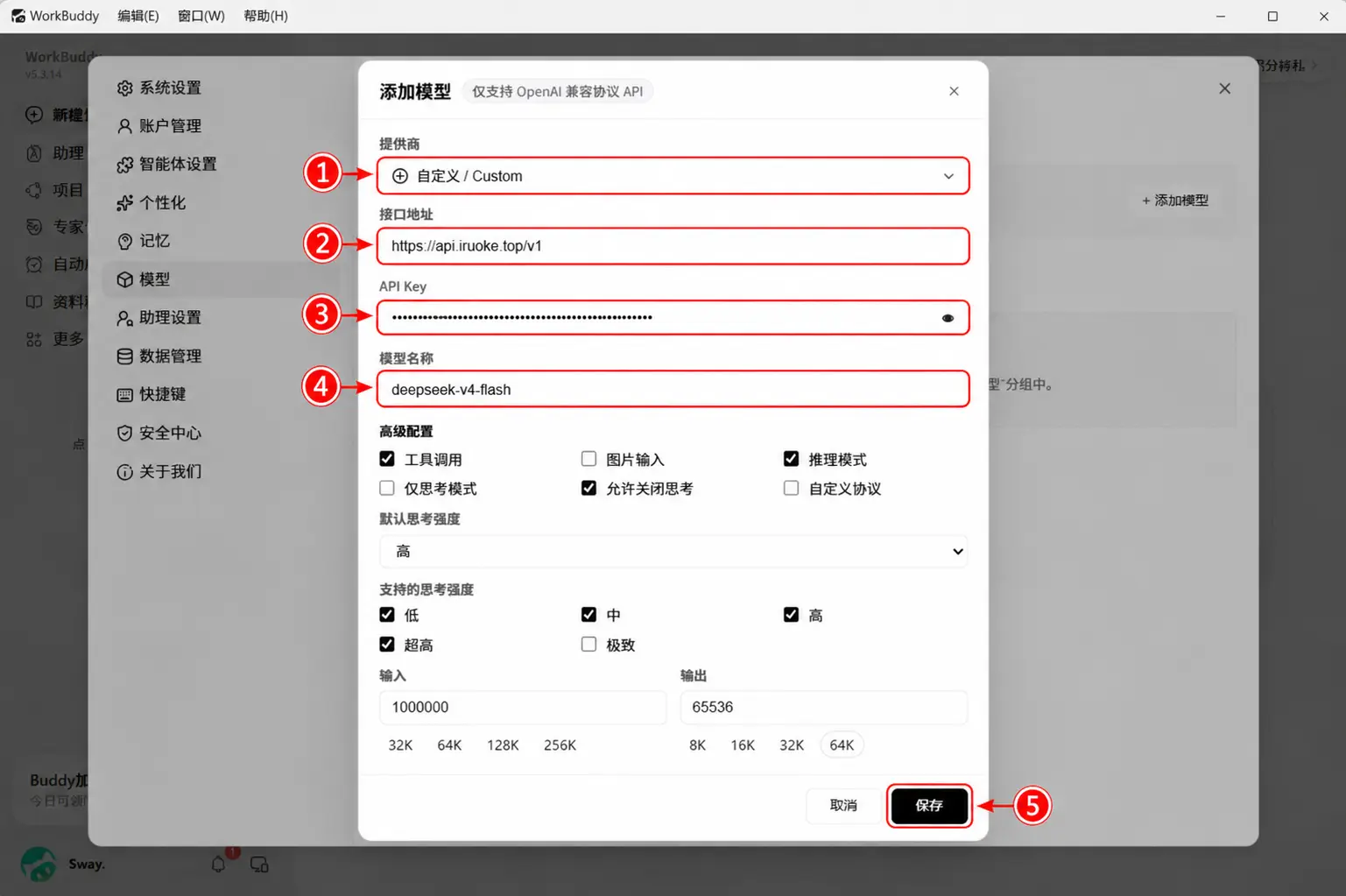The height and width of the screenshot is (896, 1346).
Task: Open the 默认思考强度 dropdown
Action: click(673, 551)
